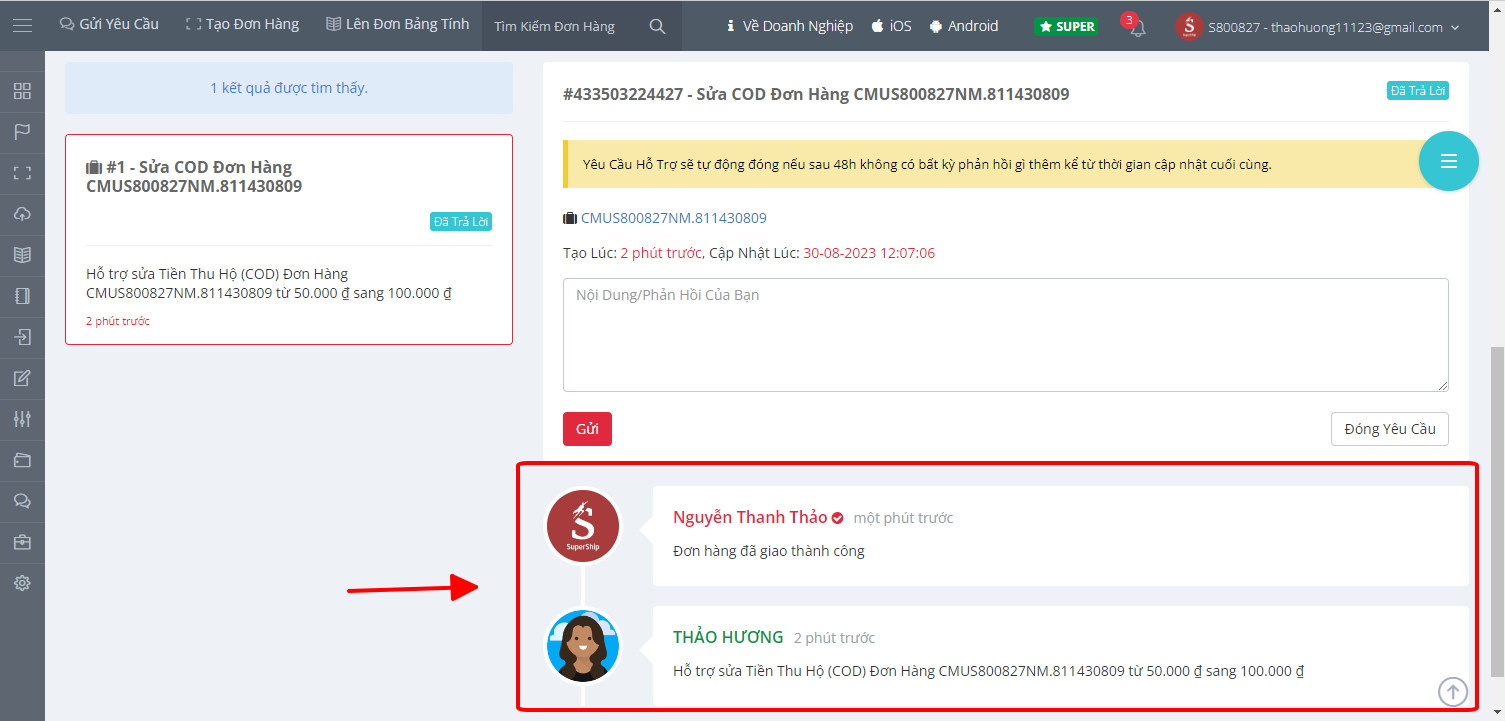
Task: Click the Nguyễn Thanh Thảo name
Action: 750,518
